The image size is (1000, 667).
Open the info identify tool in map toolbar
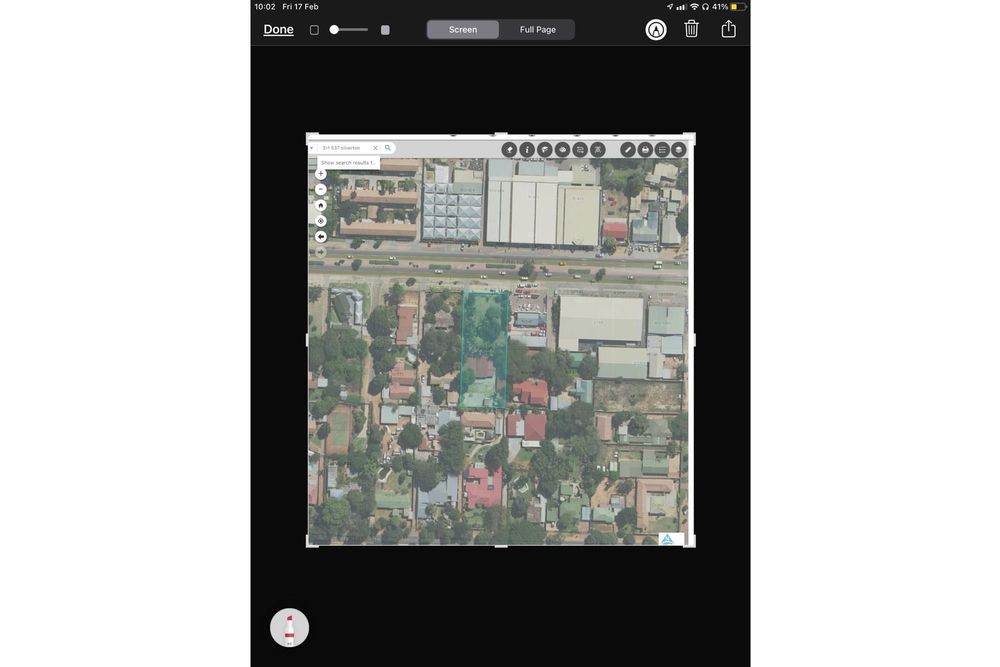click(x=527, y=150)
